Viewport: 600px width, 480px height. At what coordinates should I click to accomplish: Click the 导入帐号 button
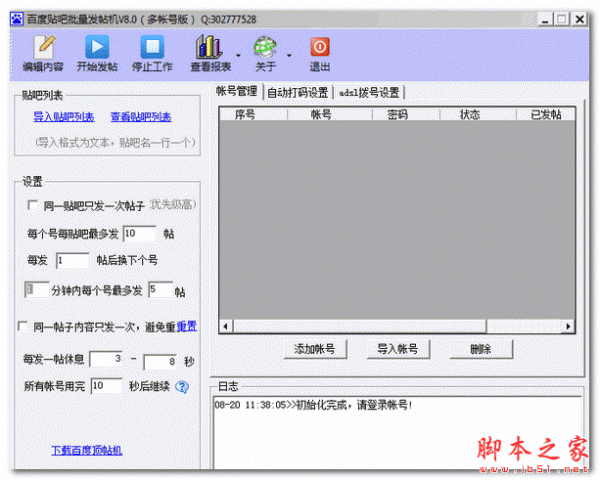coord(398,349)
